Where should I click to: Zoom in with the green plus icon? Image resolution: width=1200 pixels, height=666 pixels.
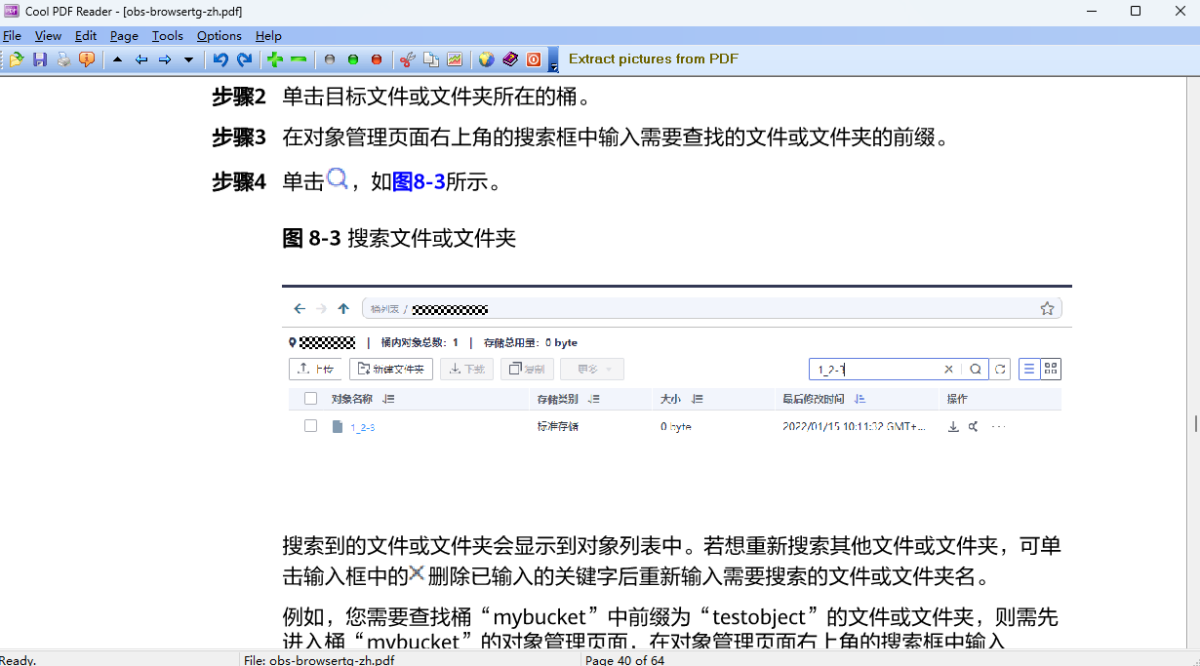coord(271,59)
